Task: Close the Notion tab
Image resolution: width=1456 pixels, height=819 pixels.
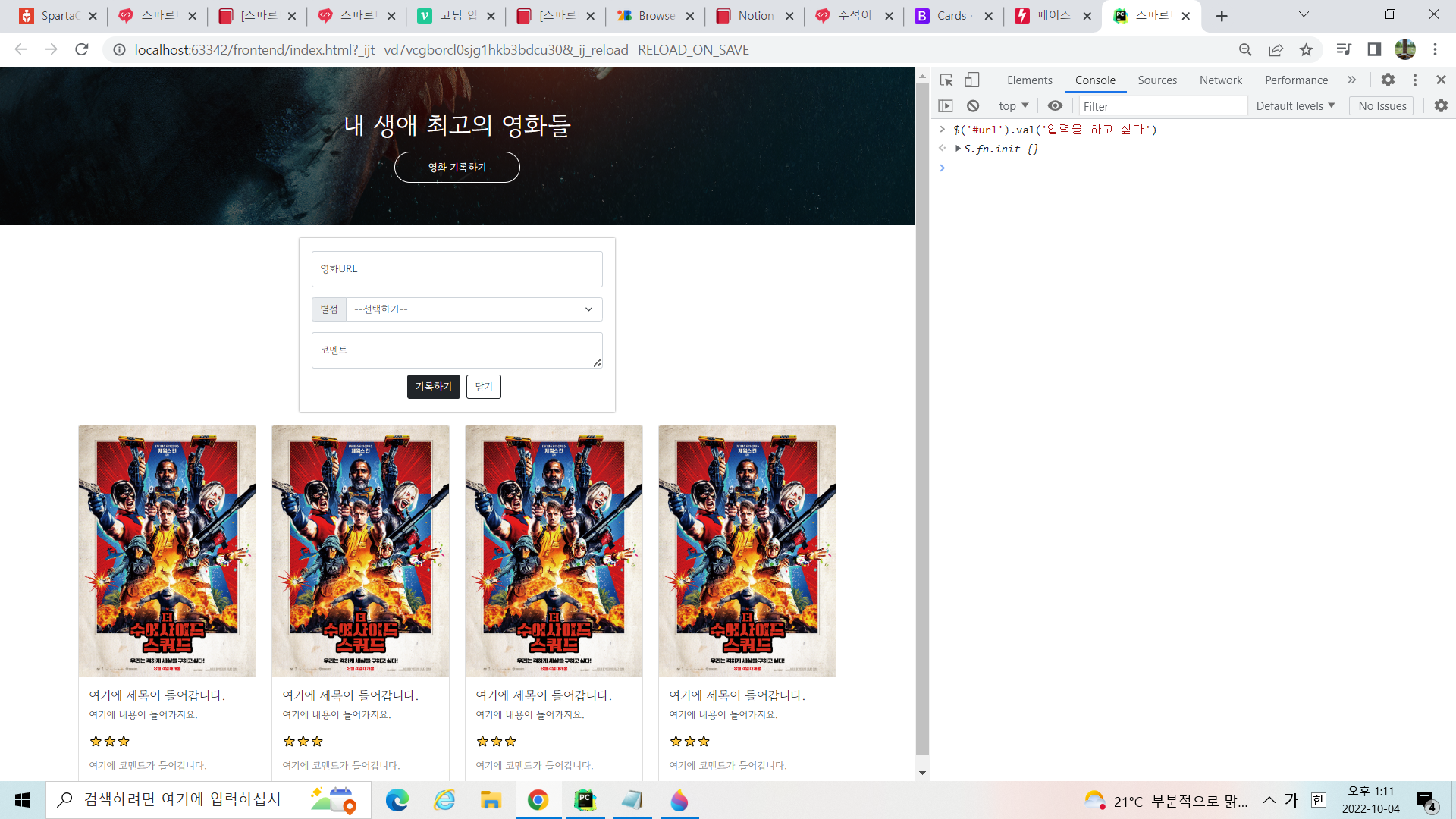Action: pyautogui.click(x=789, y=16)
